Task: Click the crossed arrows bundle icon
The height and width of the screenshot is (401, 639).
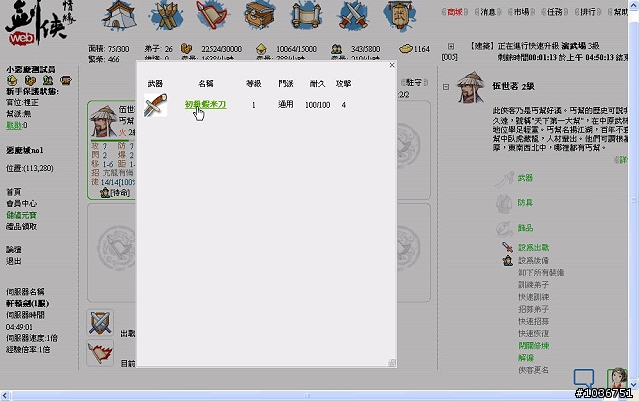Action: coord(166,16)
